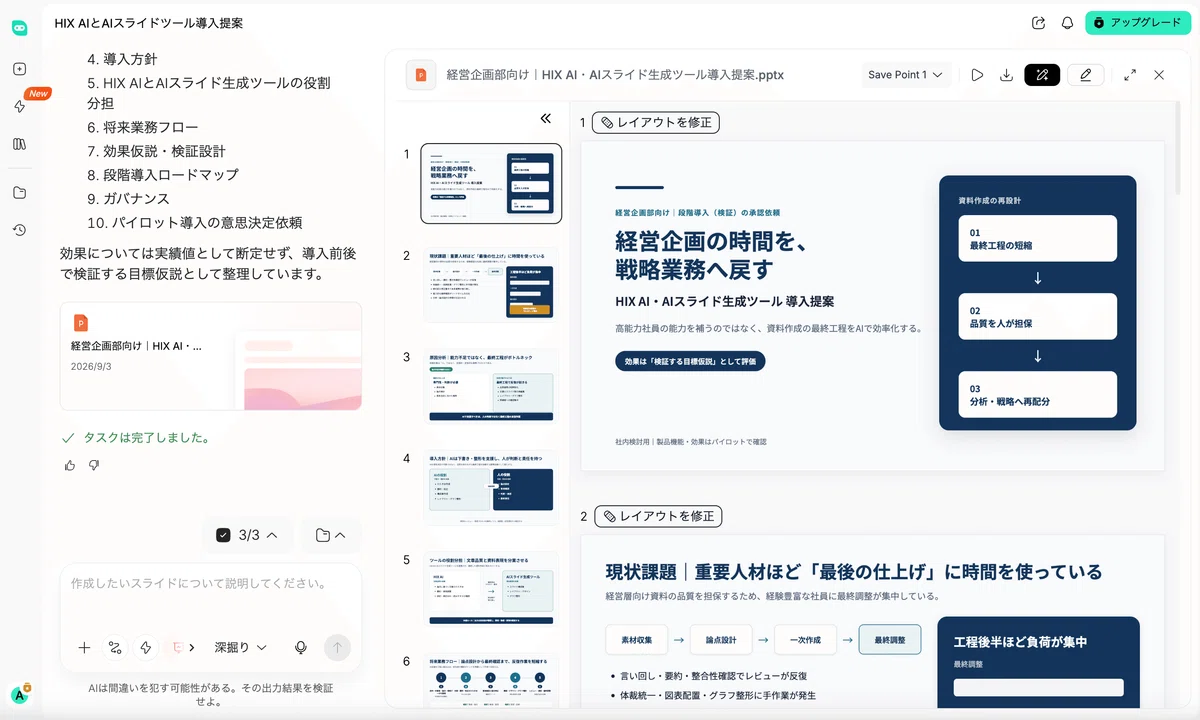
Task: Click list item 6. 将来業務フロー
Action: tap(143, 128)
